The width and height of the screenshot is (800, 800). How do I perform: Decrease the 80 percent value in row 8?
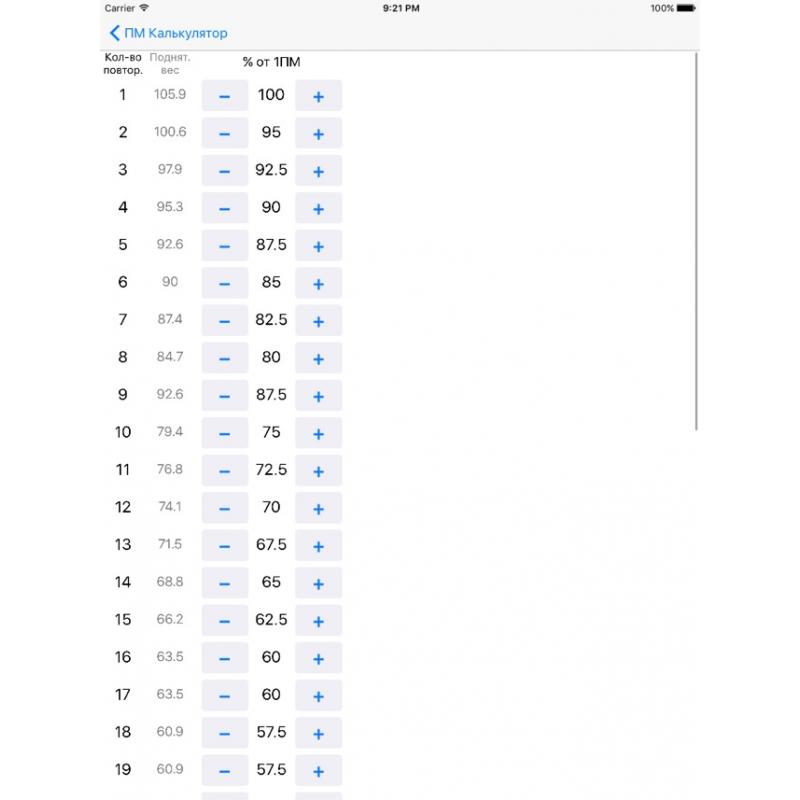224,358
